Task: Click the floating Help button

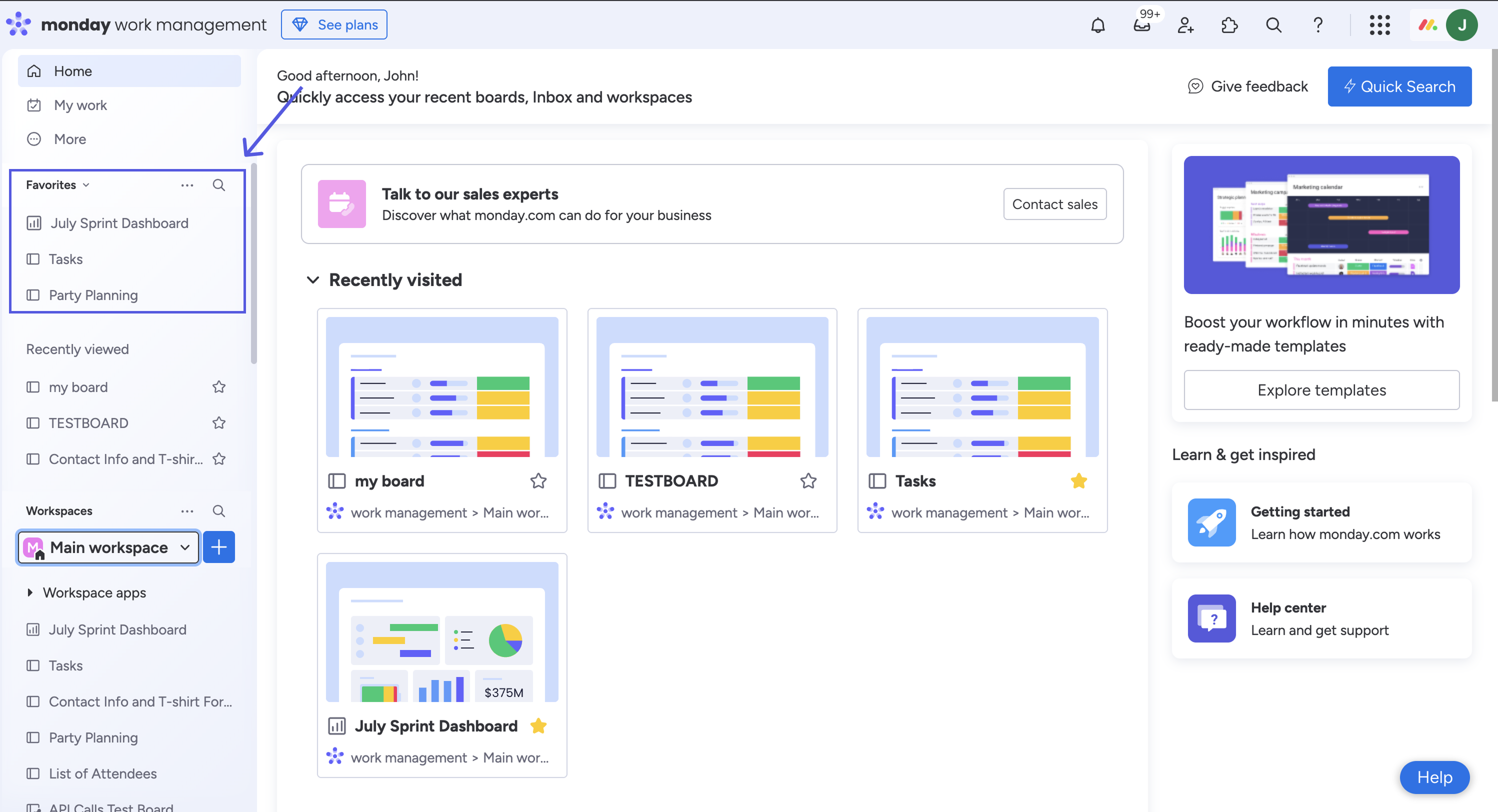Action: tap(1434, 777)
